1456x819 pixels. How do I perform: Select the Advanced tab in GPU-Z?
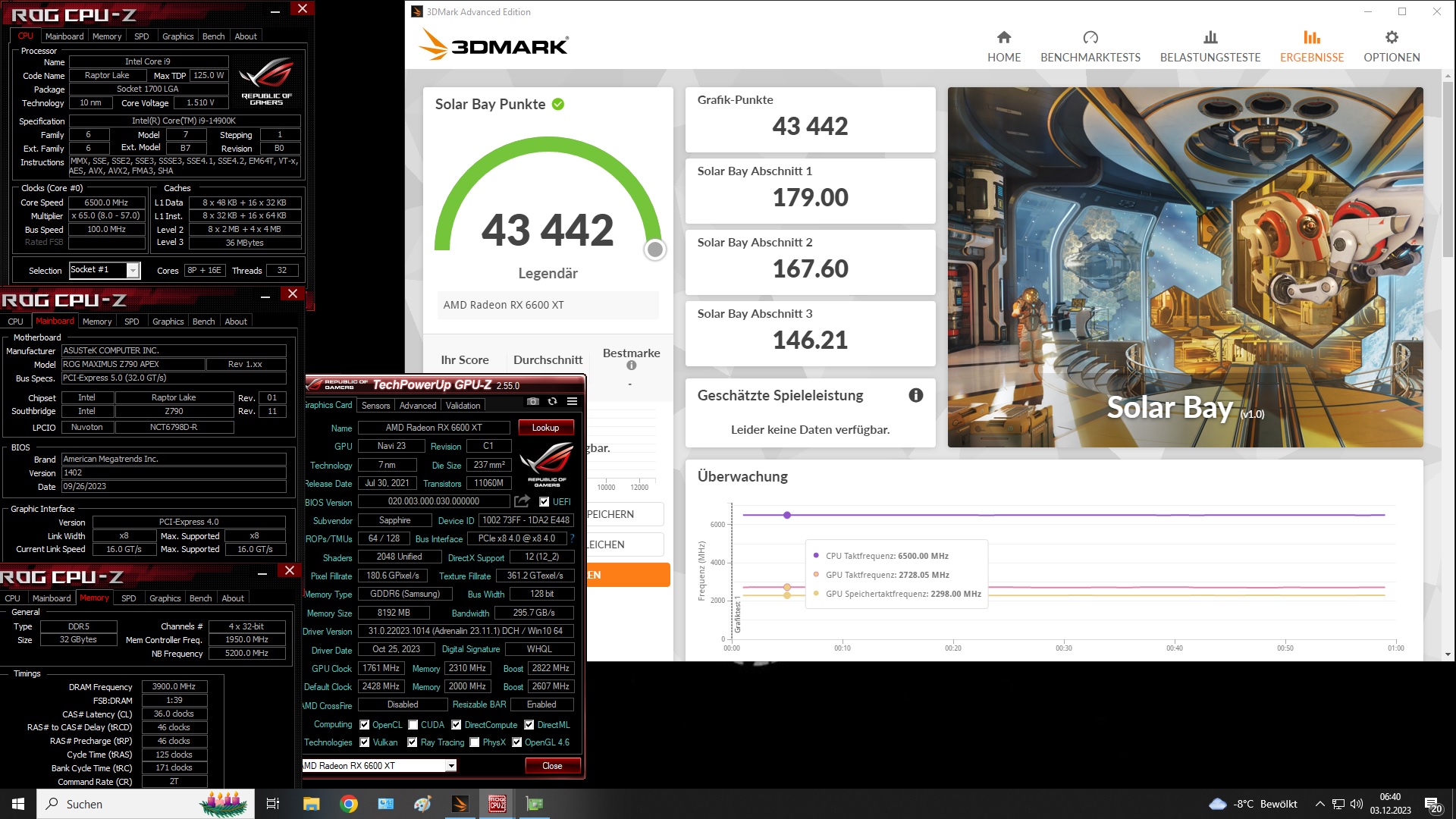[x=418, y=406]
